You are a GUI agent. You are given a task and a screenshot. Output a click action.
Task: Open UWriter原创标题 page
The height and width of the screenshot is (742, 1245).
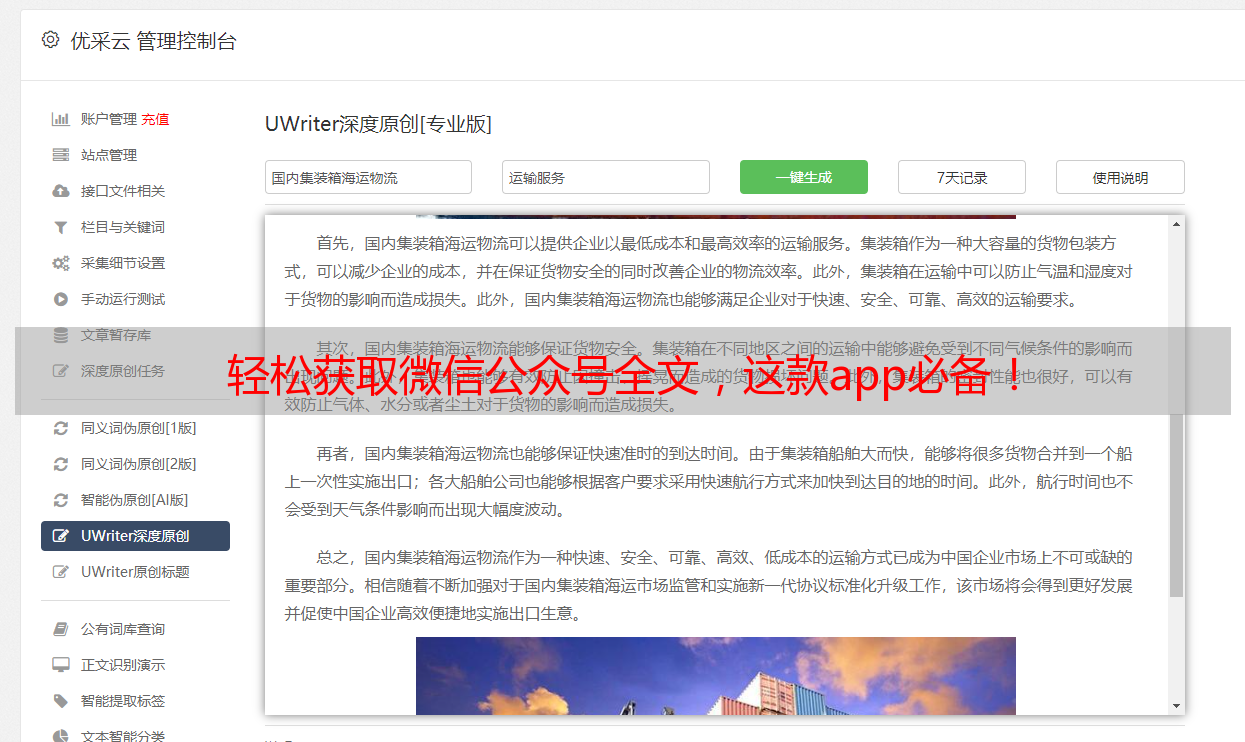pos(135,572)
